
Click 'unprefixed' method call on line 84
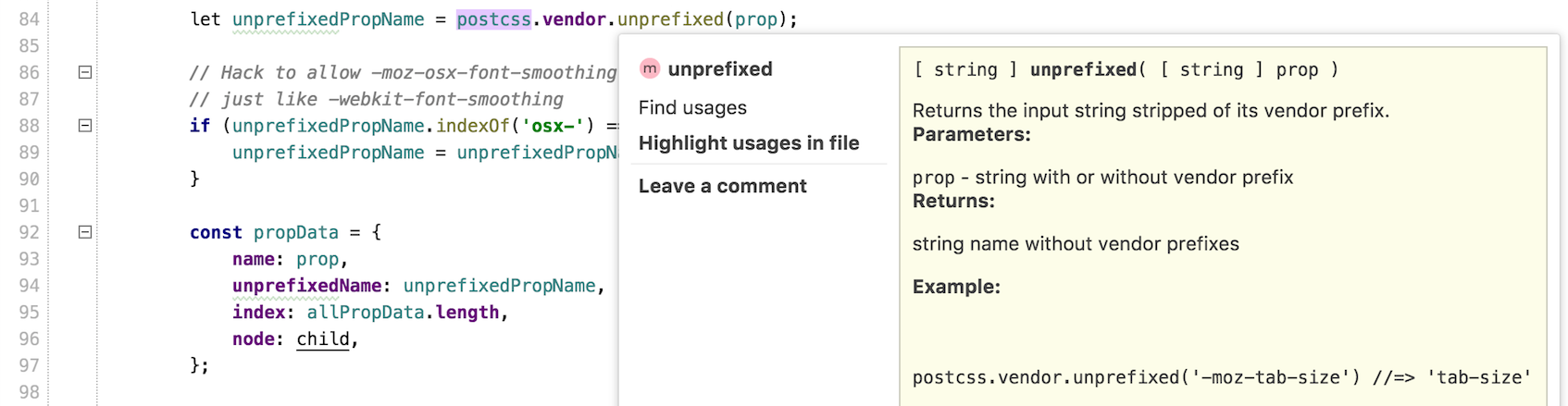click(x=670, y=19)
